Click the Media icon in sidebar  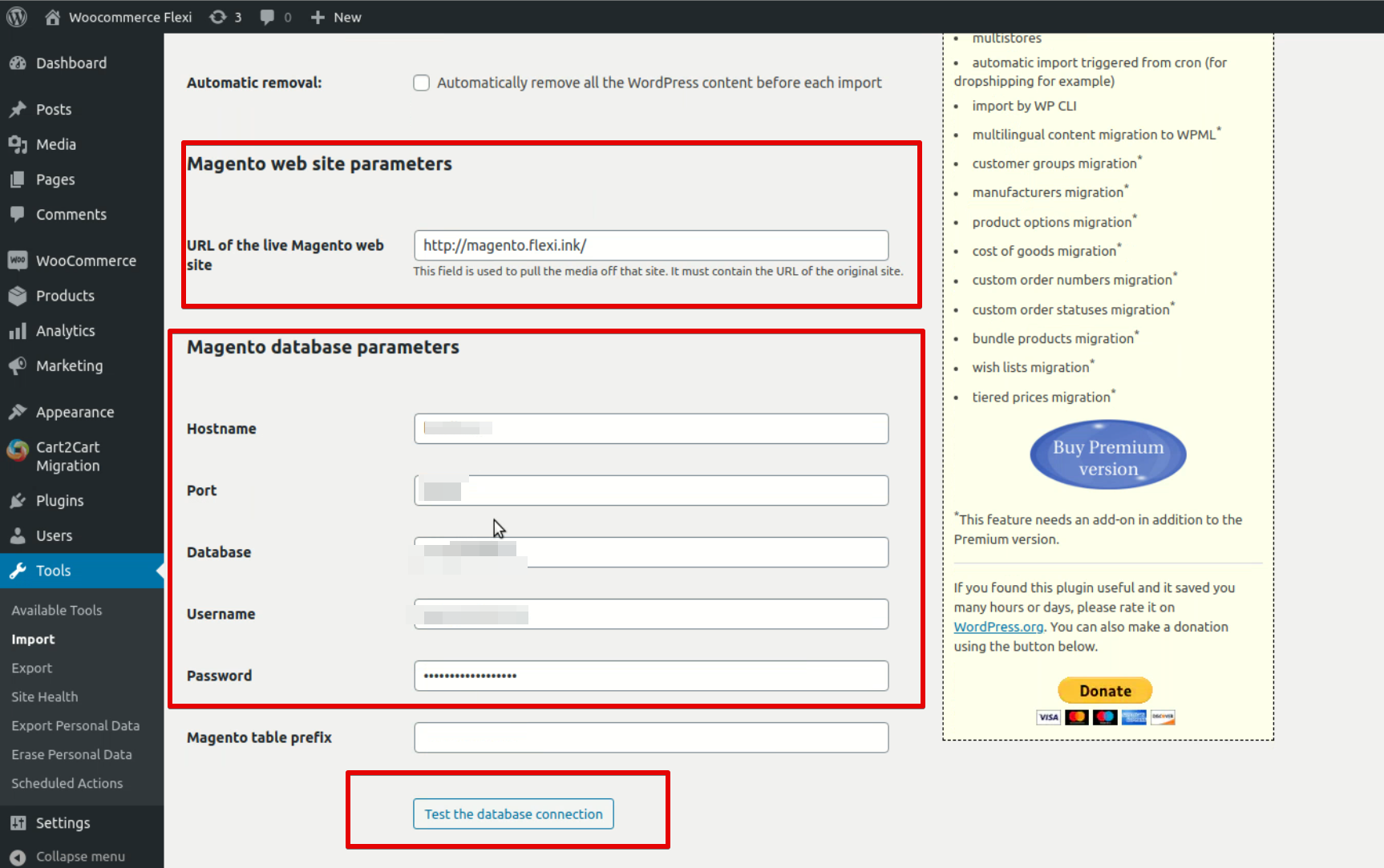pyautogui.click(x=18, y=144)
